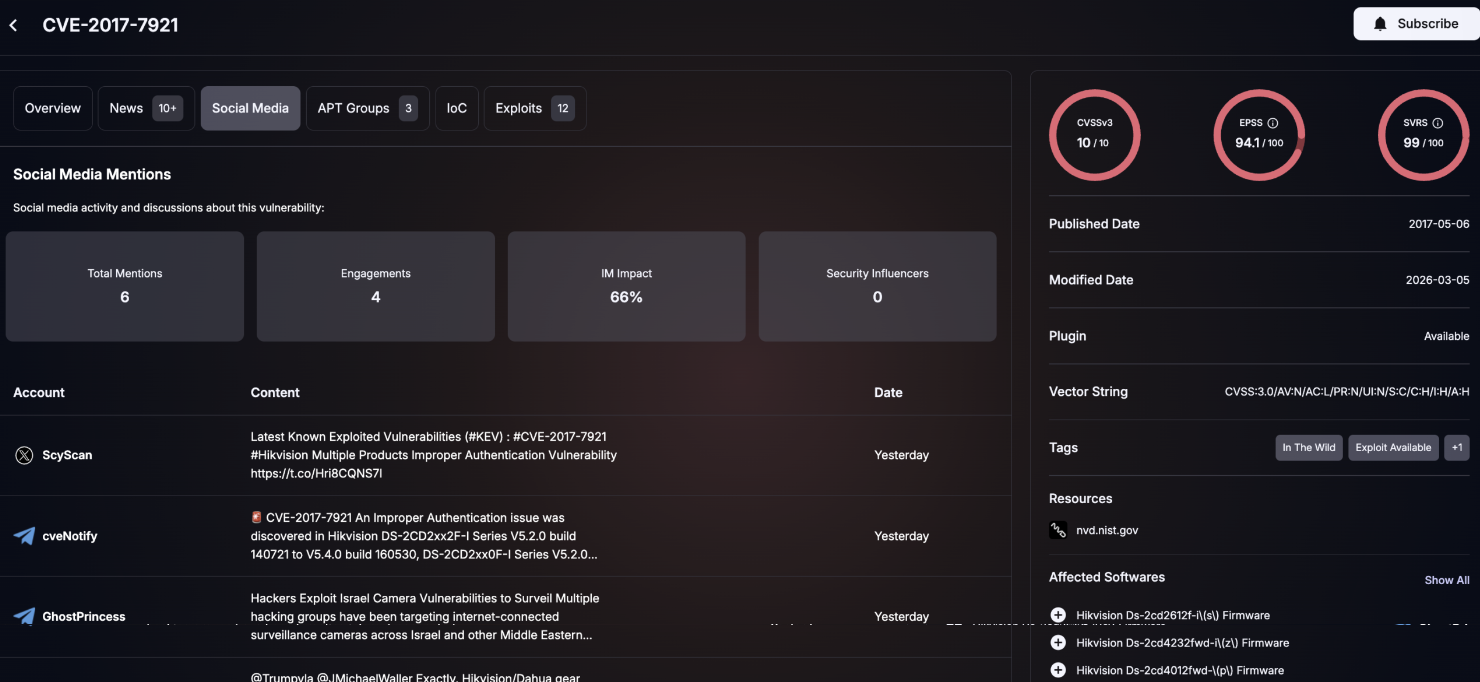Image resolution: width=1480 pixels, height=682 pixels.
Task: Click the Exploits tab 12 count badge
Action: (x=563, y=108)
